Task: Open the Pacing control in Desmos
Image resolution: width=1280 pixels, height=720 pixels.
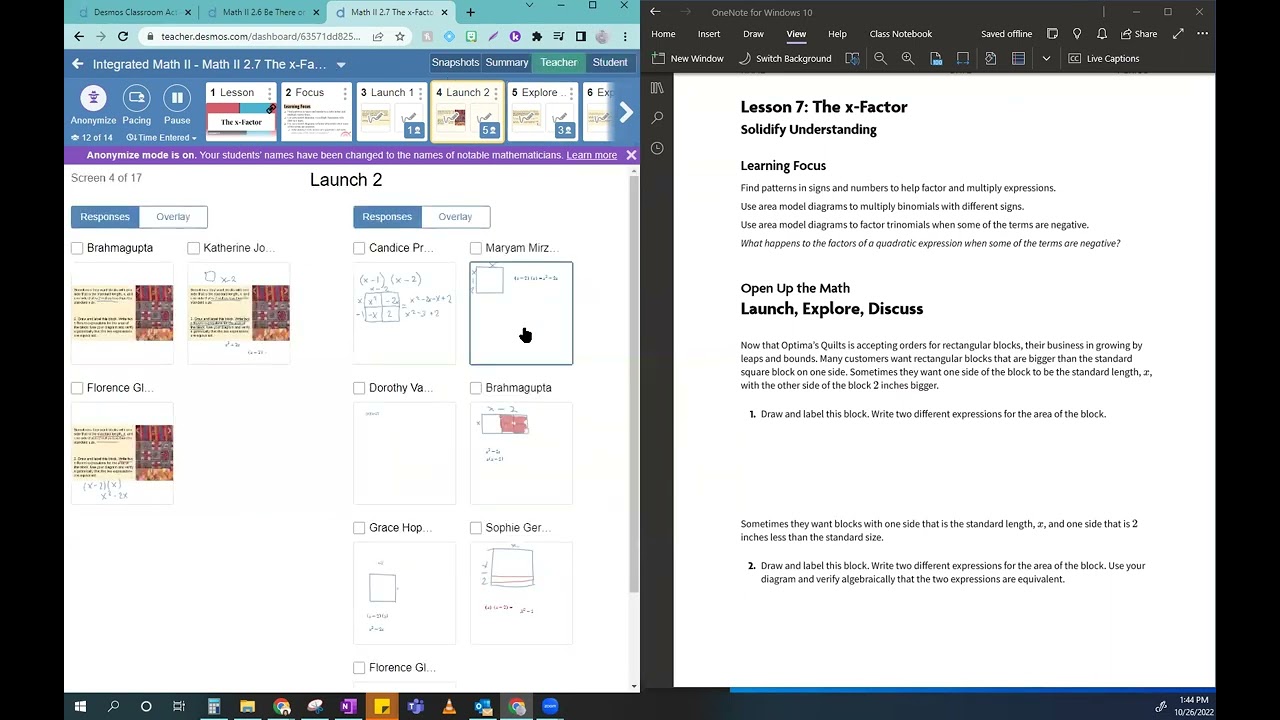Action: click(137, 98)
